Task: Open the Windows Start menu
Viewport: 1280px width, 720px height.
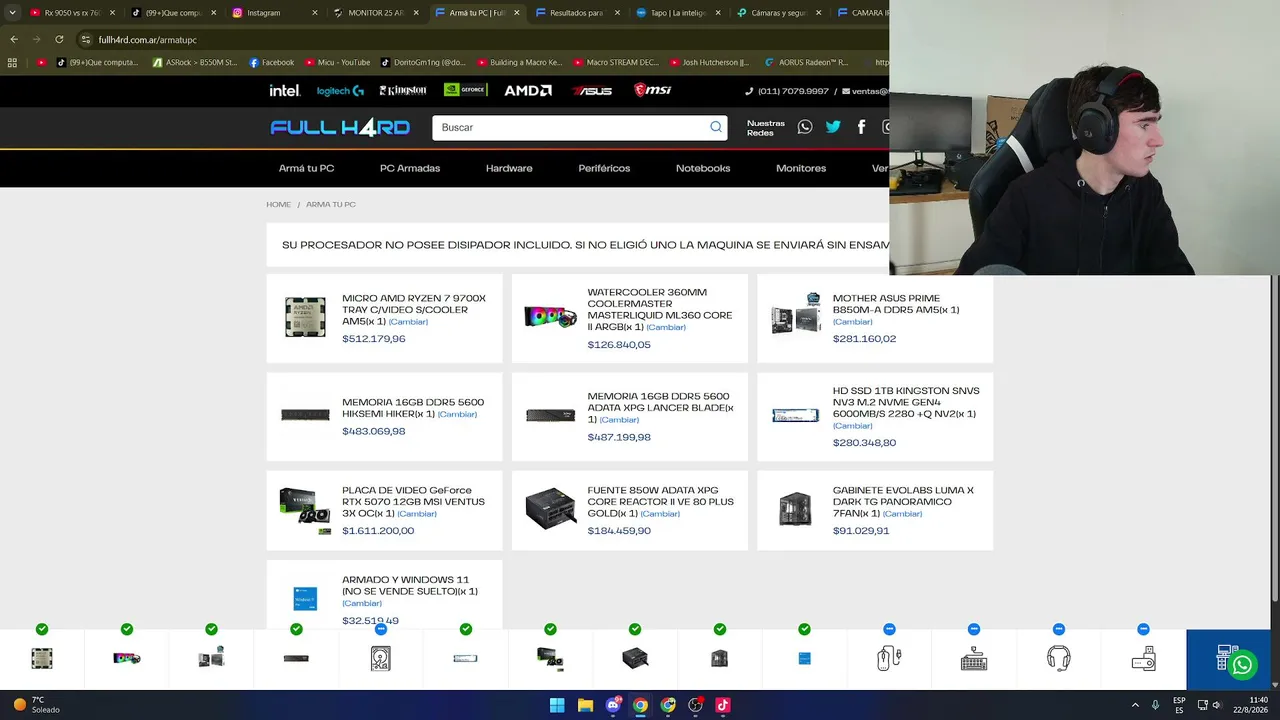Action: (x=557, y=705)
